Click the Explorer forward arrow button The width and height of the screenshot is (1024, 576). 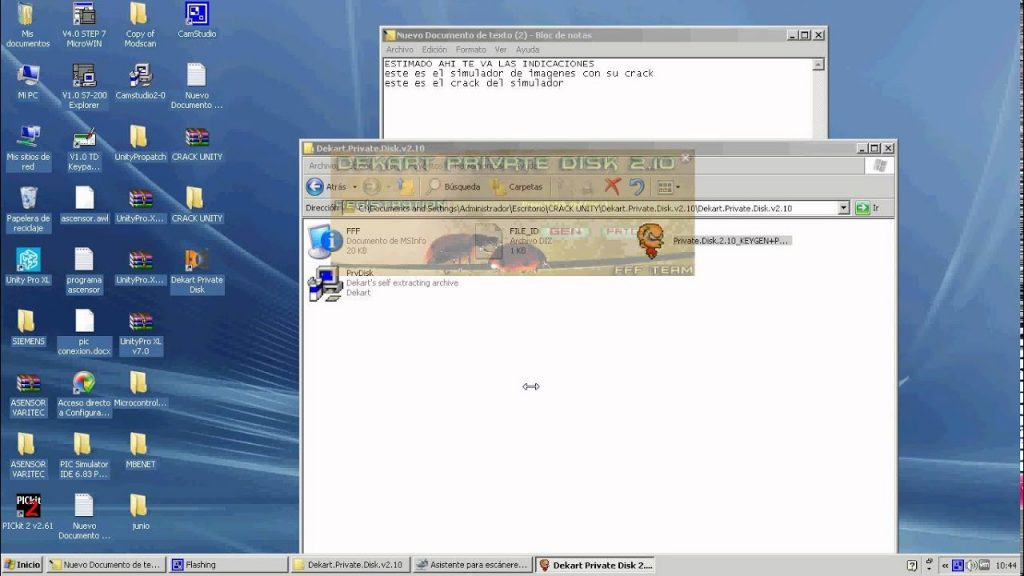(x=372, y=187)
